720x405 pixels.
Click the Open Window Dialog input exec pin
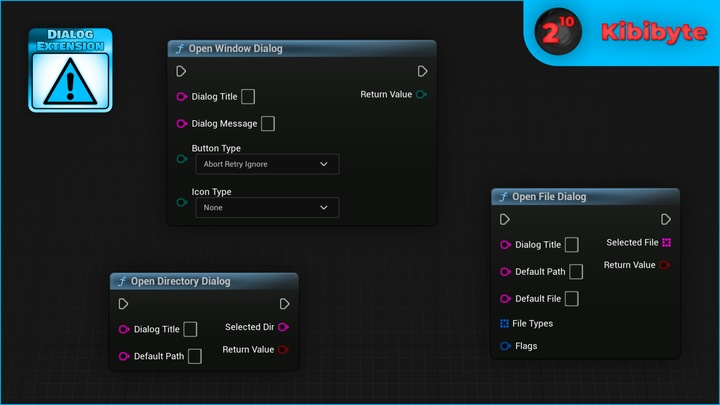[x=181, y=71]
